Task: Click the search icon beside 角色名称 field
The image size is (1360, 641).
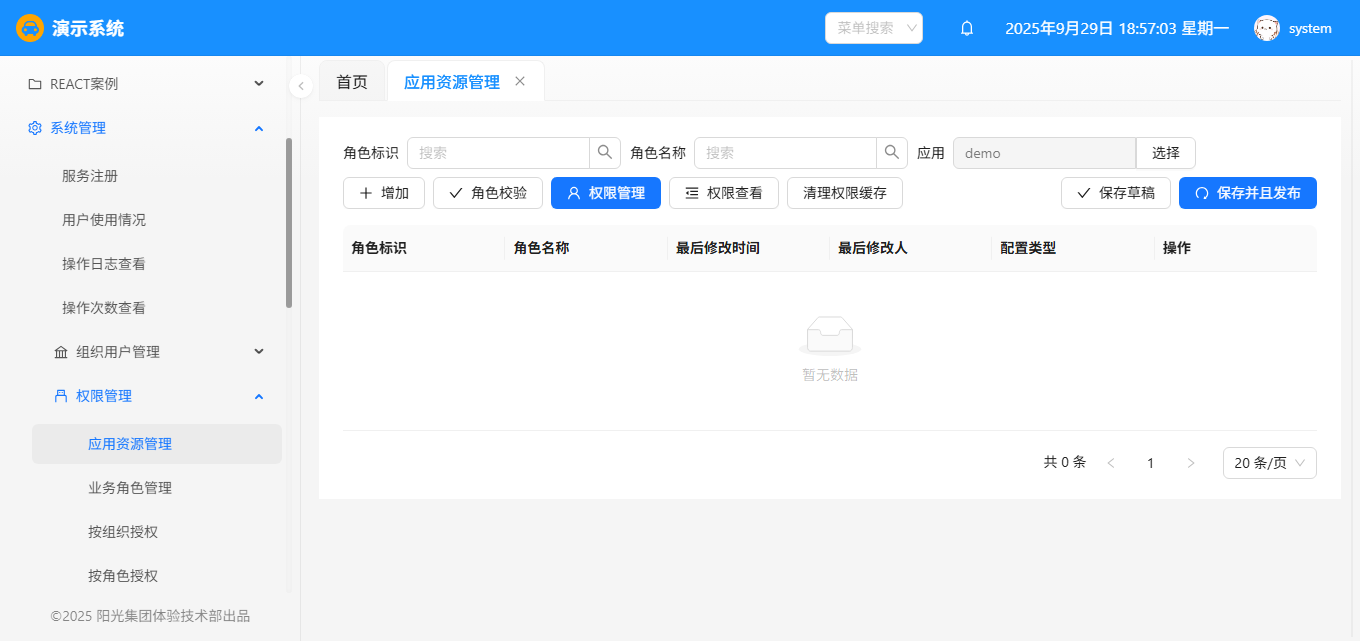Action: (x=892, y=153)
